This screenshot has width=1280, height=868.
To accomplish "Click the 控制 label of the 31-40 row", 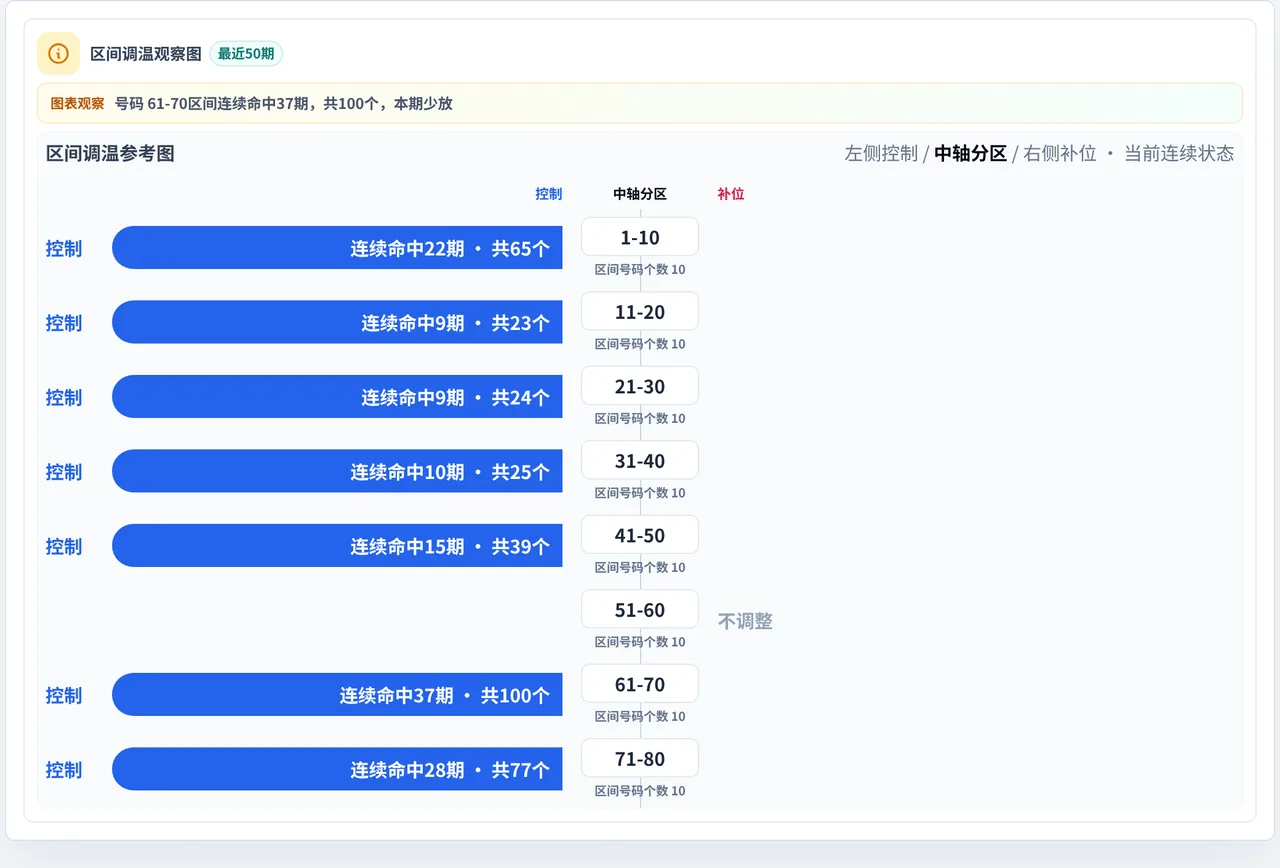I will [x=64, y=471].
